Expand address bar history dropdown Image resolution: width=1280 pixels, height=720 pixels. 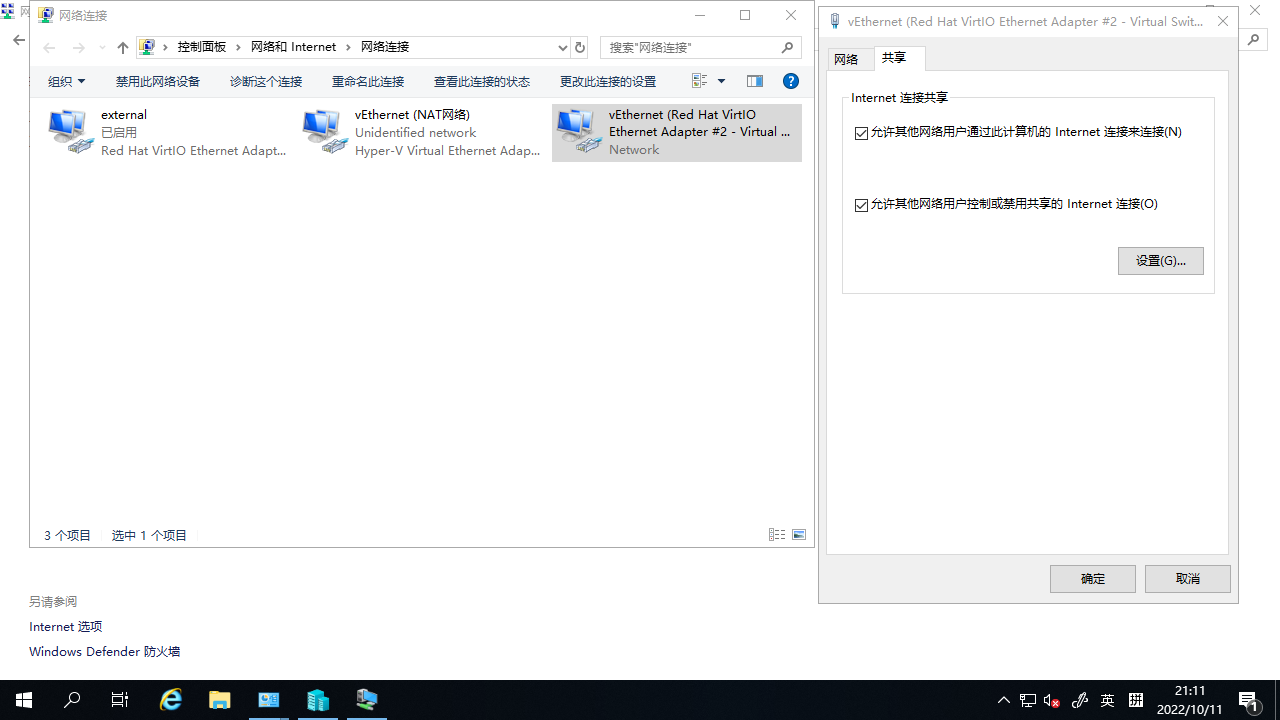563,47
